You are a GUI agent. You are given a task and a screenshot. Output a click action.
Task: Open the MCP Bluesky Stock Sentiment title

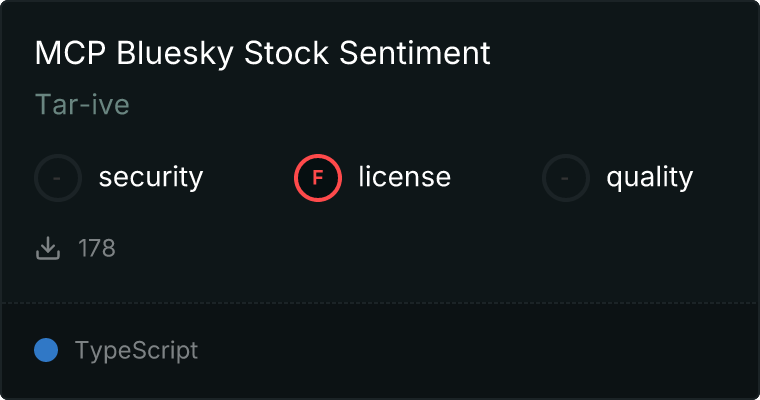coord(262,53)
